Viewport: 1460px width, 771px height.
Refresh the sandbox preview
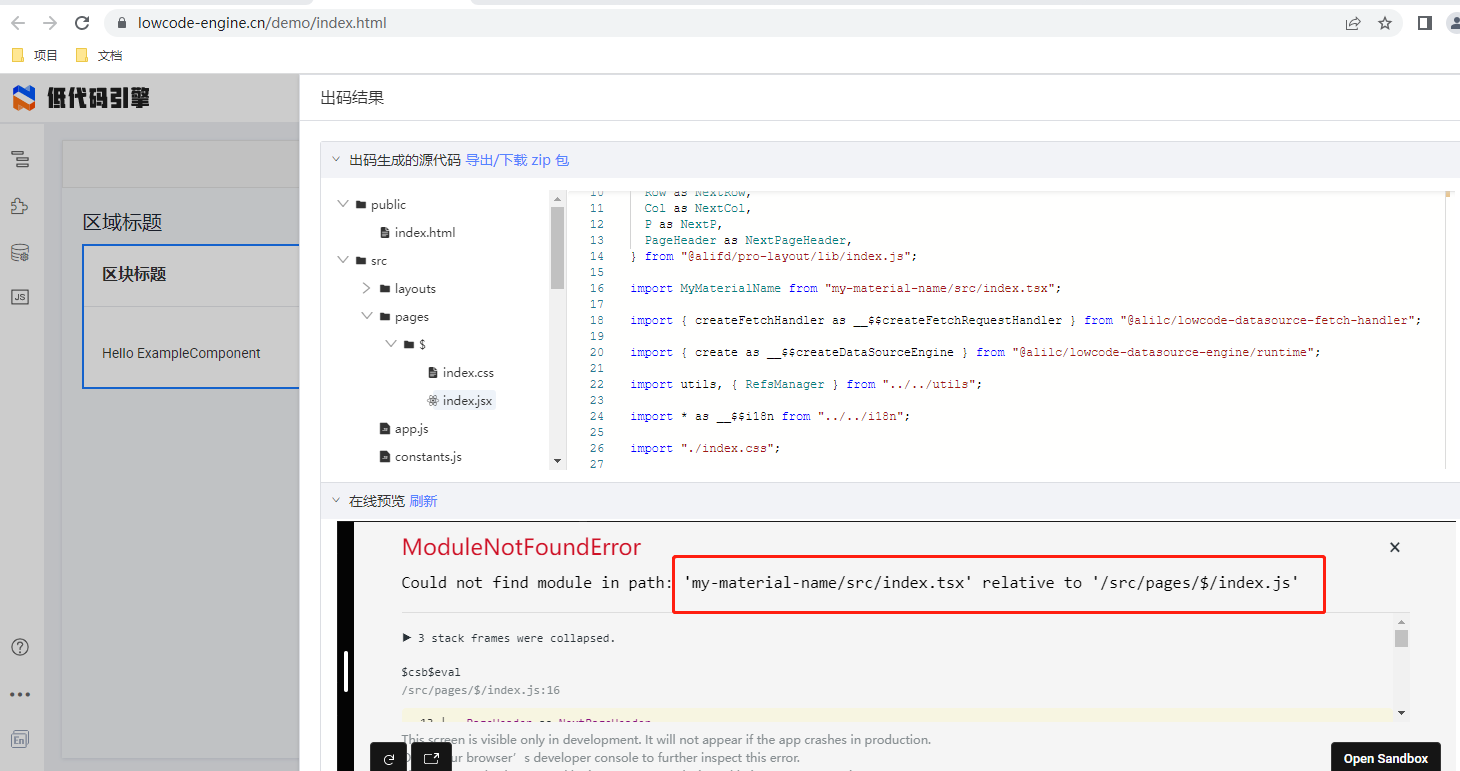(389, 758)
